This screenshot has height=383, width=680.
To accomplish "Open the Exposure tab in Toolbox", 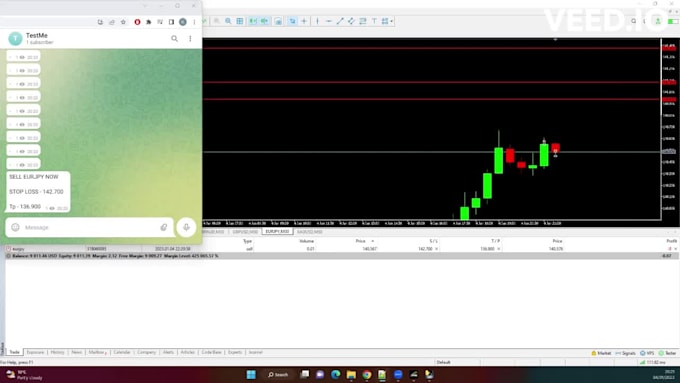I will [x=35, y=352].
